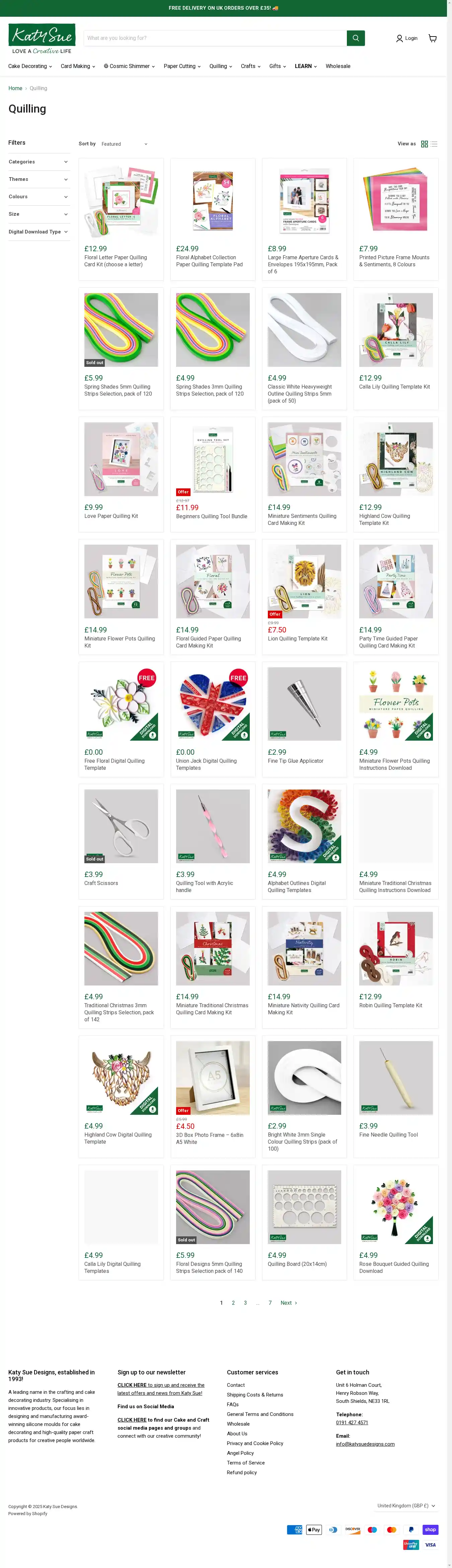The image size is (452, 1568).
Task: Click the Shop Pay payment icon
Action: point(431,1530)
